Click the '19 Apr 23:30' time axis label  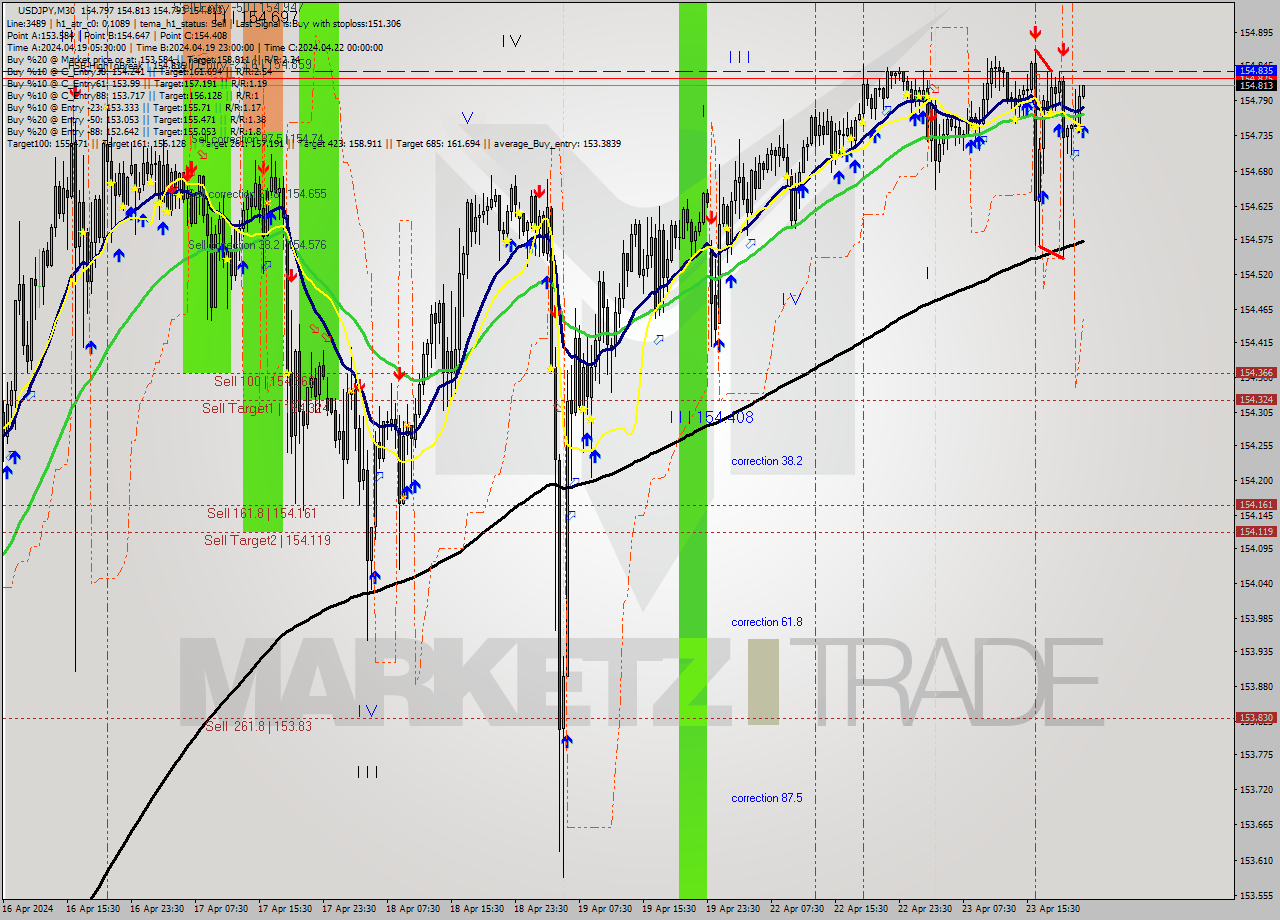[733, 909]
